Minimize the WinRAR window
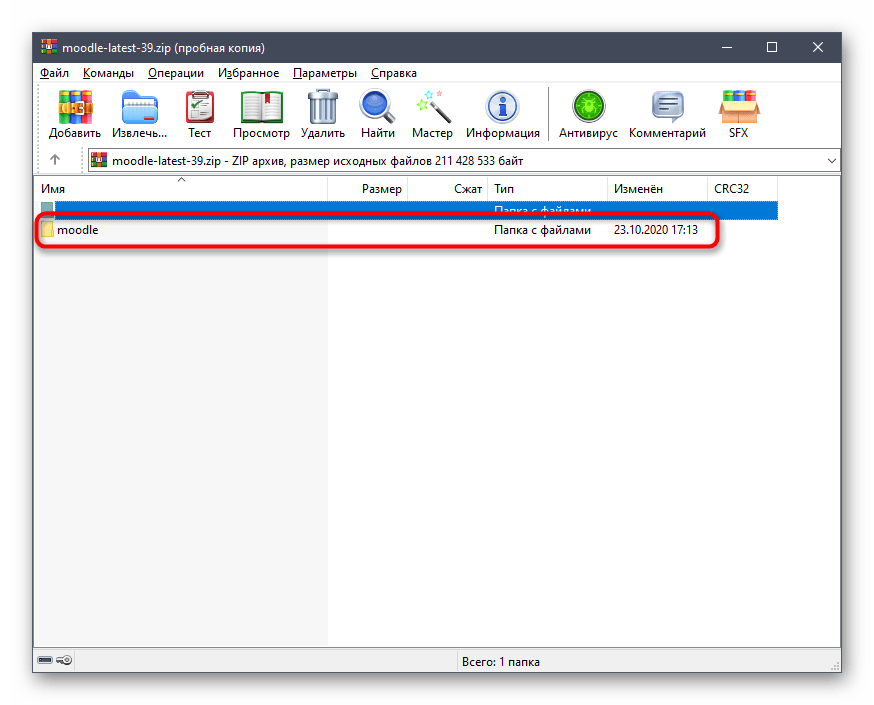 tap(727, 47)
